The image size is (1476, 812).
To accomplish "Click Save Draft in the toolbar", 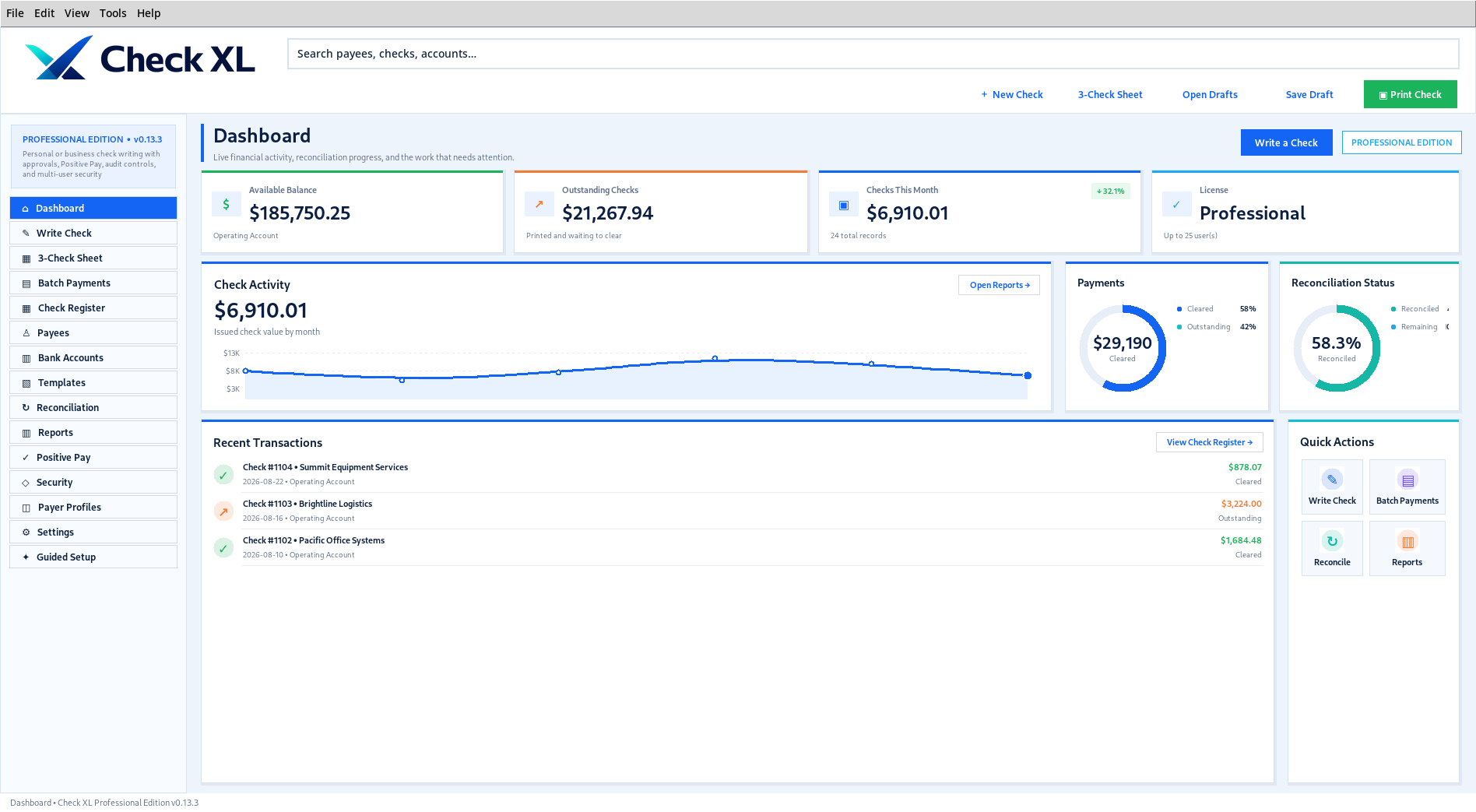I will 1309,94.
